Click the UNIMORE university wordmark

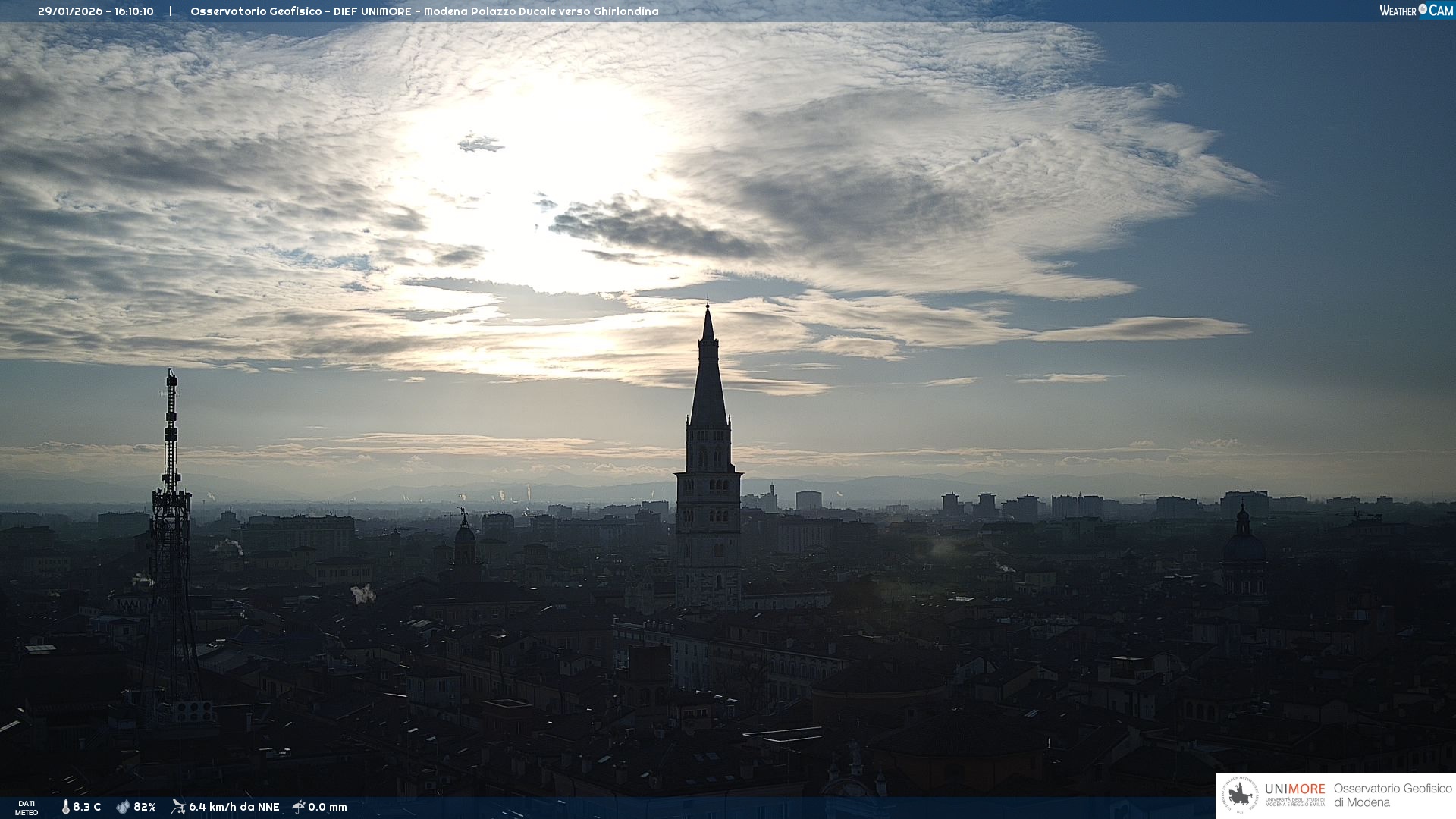pyautogui.click(x=1294, y=789)
